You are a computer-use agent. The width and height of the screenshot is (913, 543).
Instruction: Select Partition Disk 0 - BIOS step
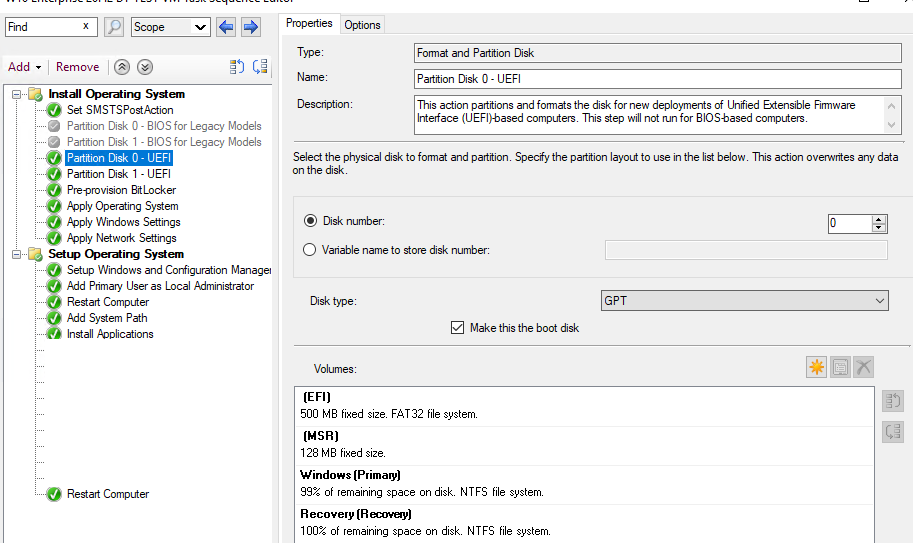[x=164, y=126]
